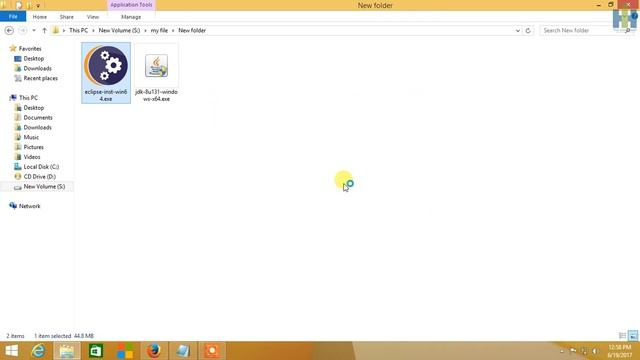Refresh the New folder view

(528, 31)
